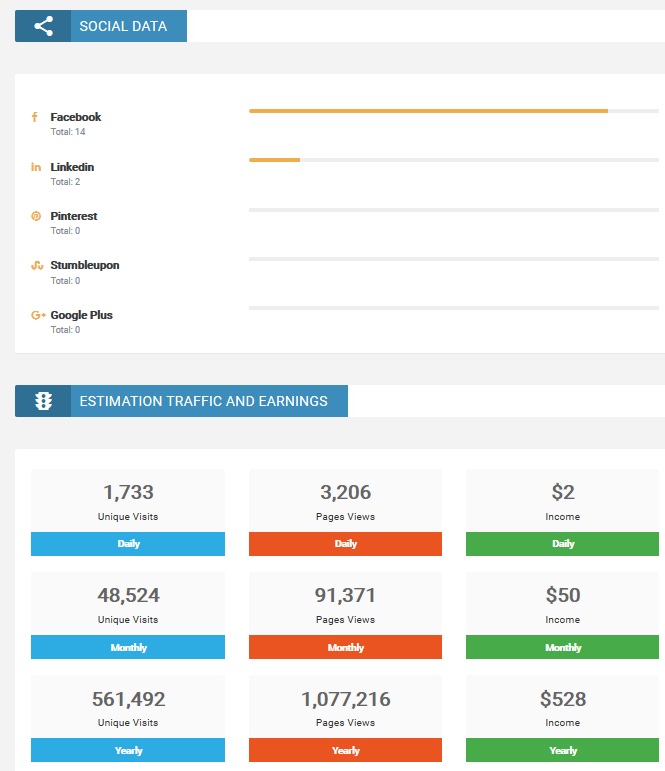The height and width of the screenshot is (771, 665).
Task: Click 'Pages Views' label under 91,371
Action: (345, 620)
